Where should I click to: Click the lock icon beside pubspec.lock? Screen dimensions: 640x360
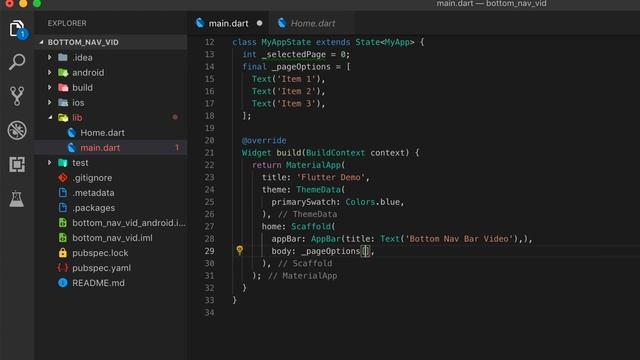click(x=63, y=253)
